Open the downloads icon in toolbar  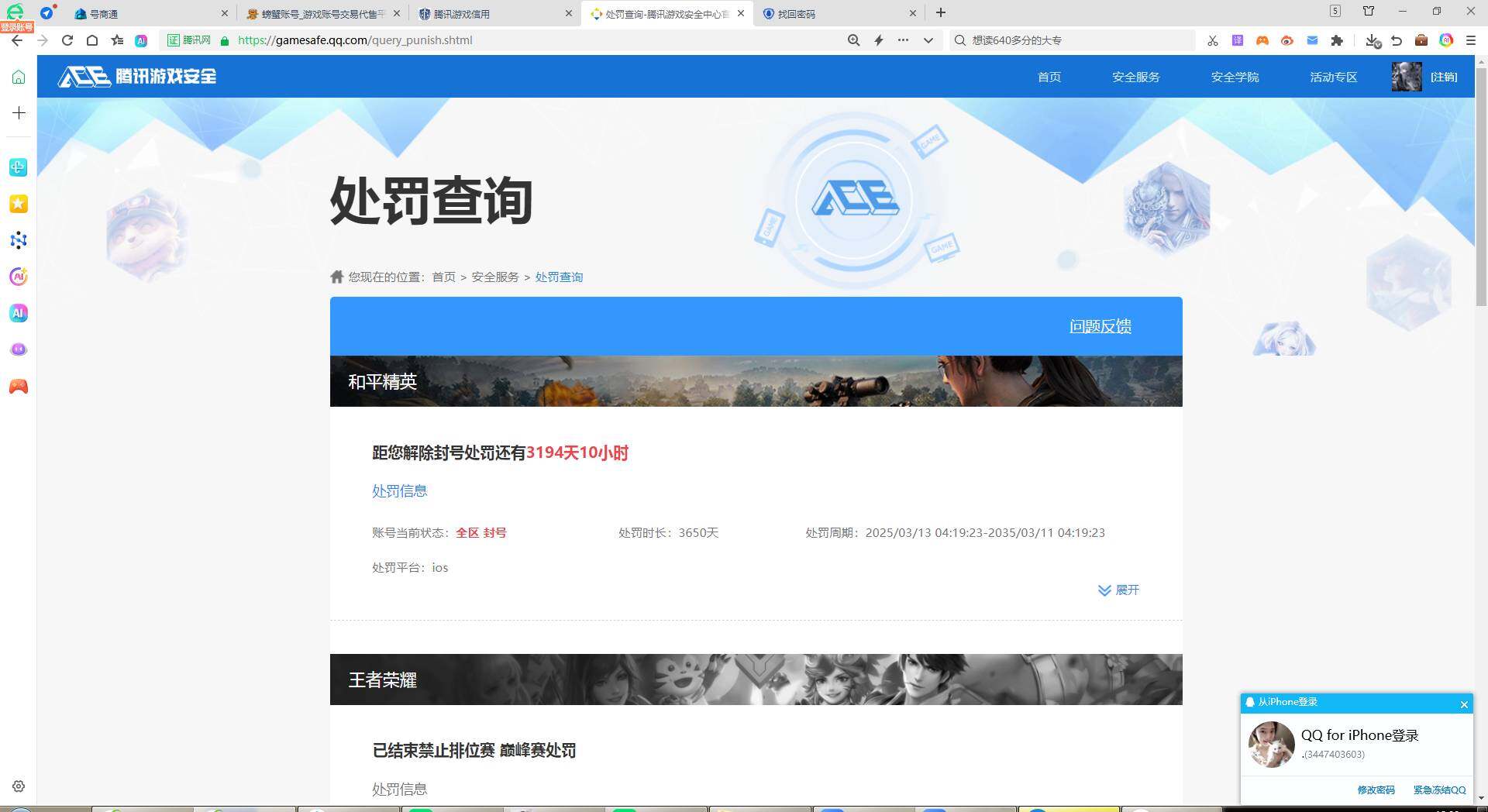1373,40
